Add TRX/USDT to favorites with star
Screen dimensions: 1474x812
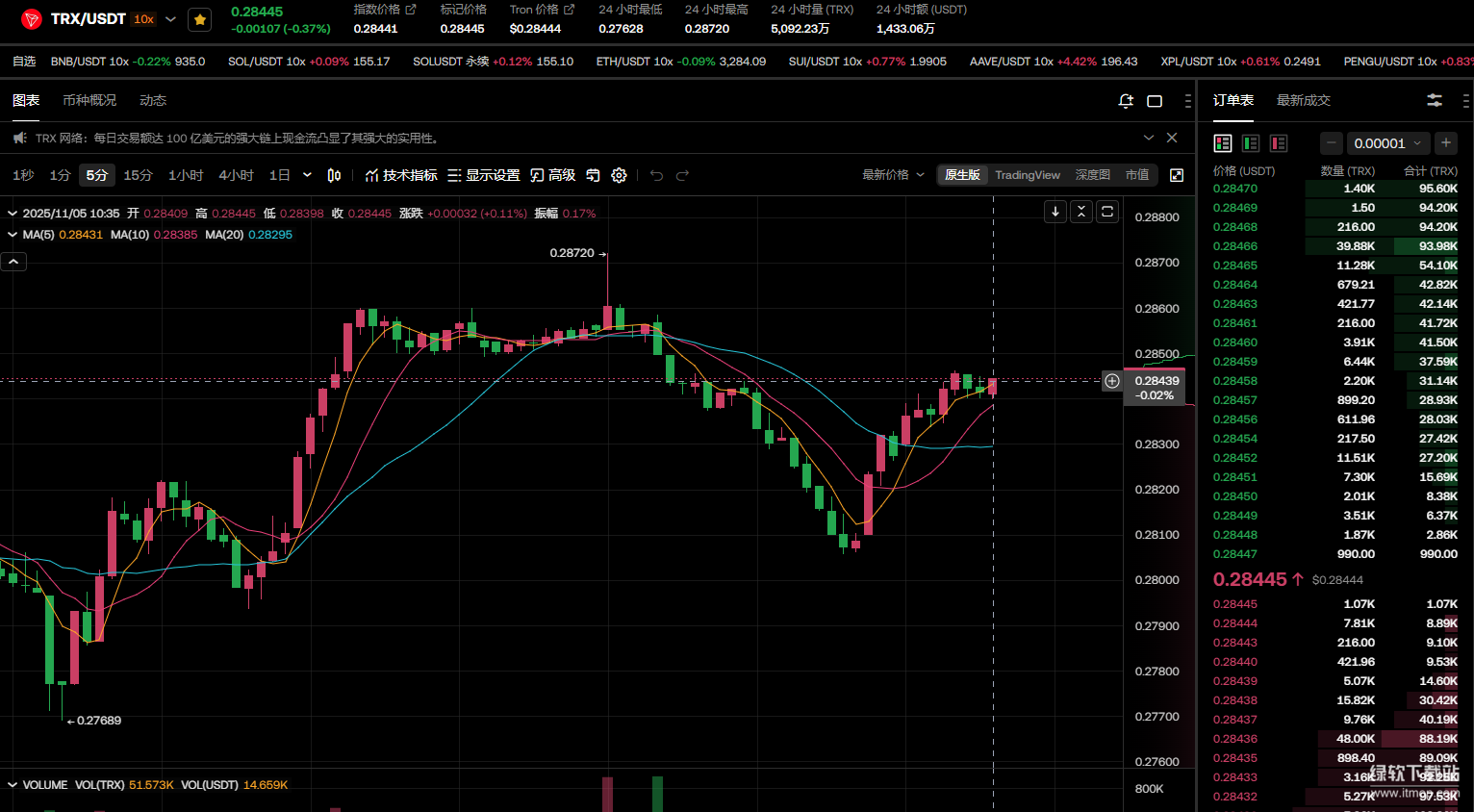200,19
